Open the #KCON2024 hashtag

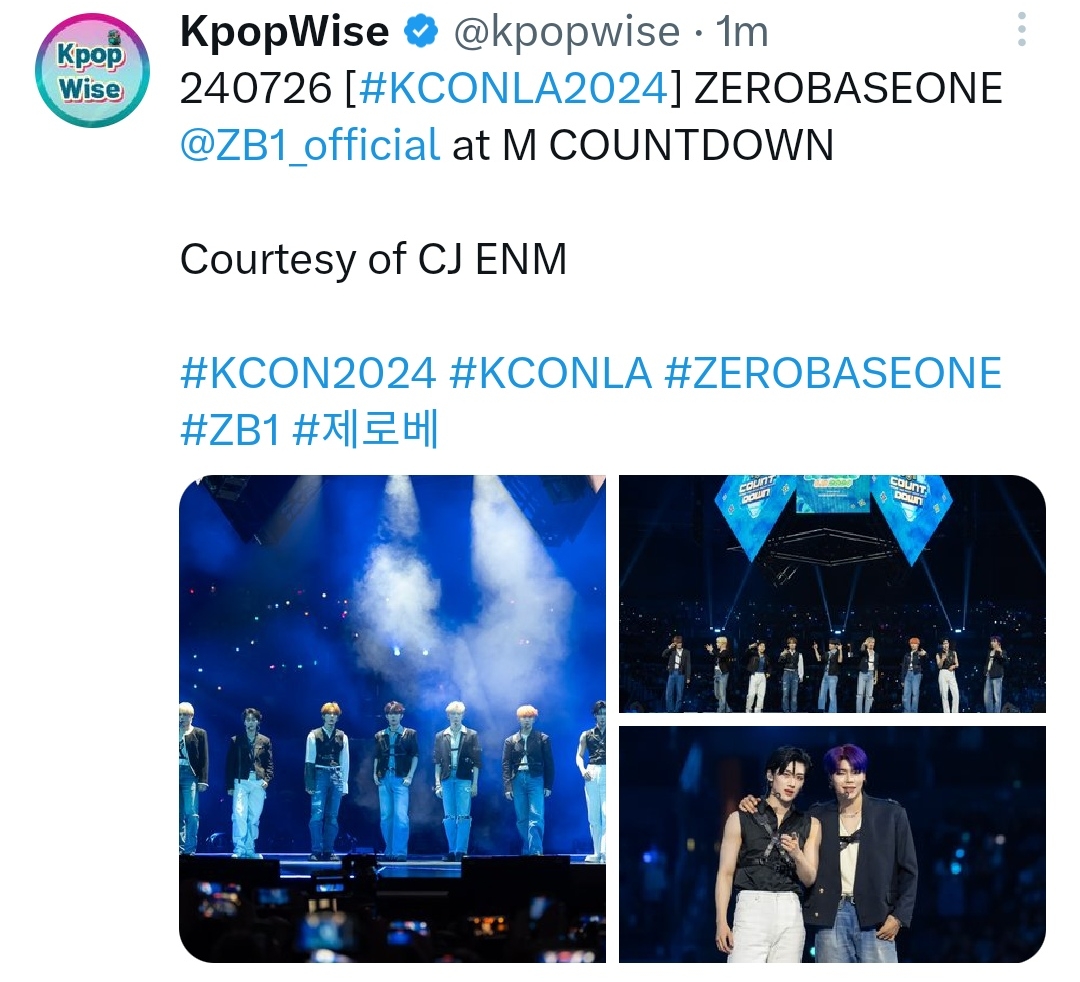click(x=308, y=373)
